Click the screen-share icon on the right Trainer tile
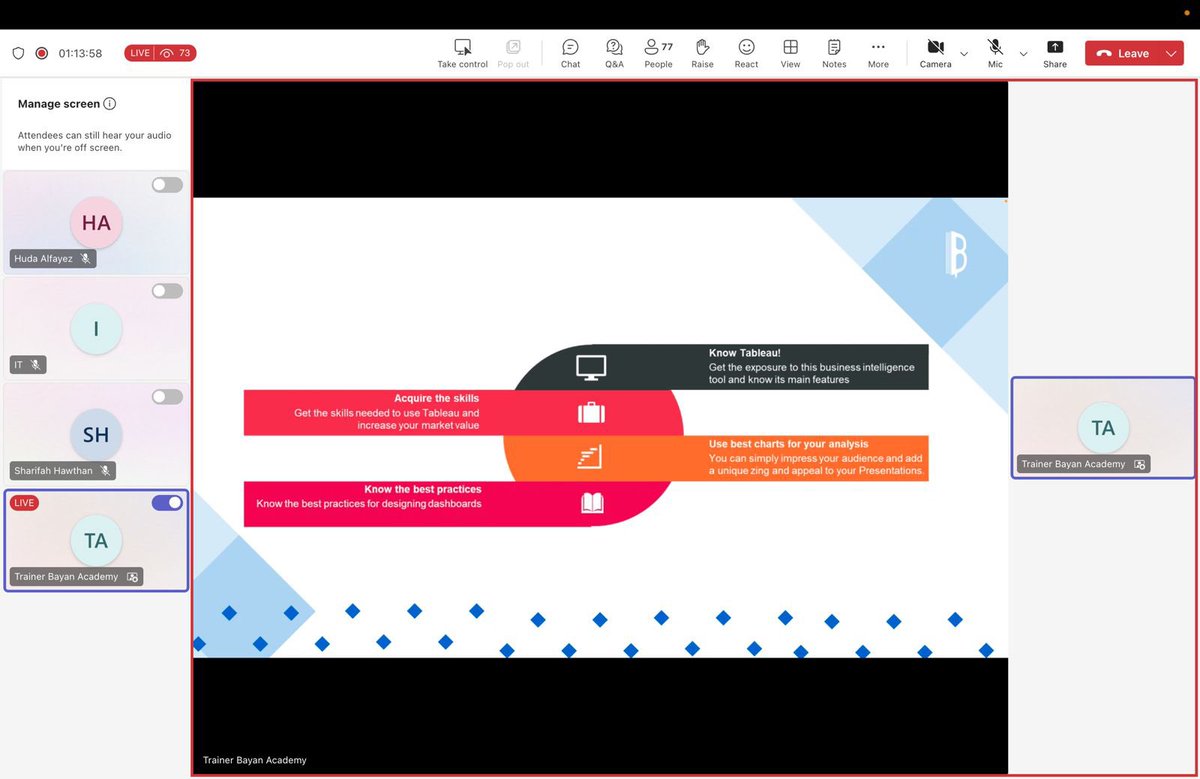 [1139, 465]
